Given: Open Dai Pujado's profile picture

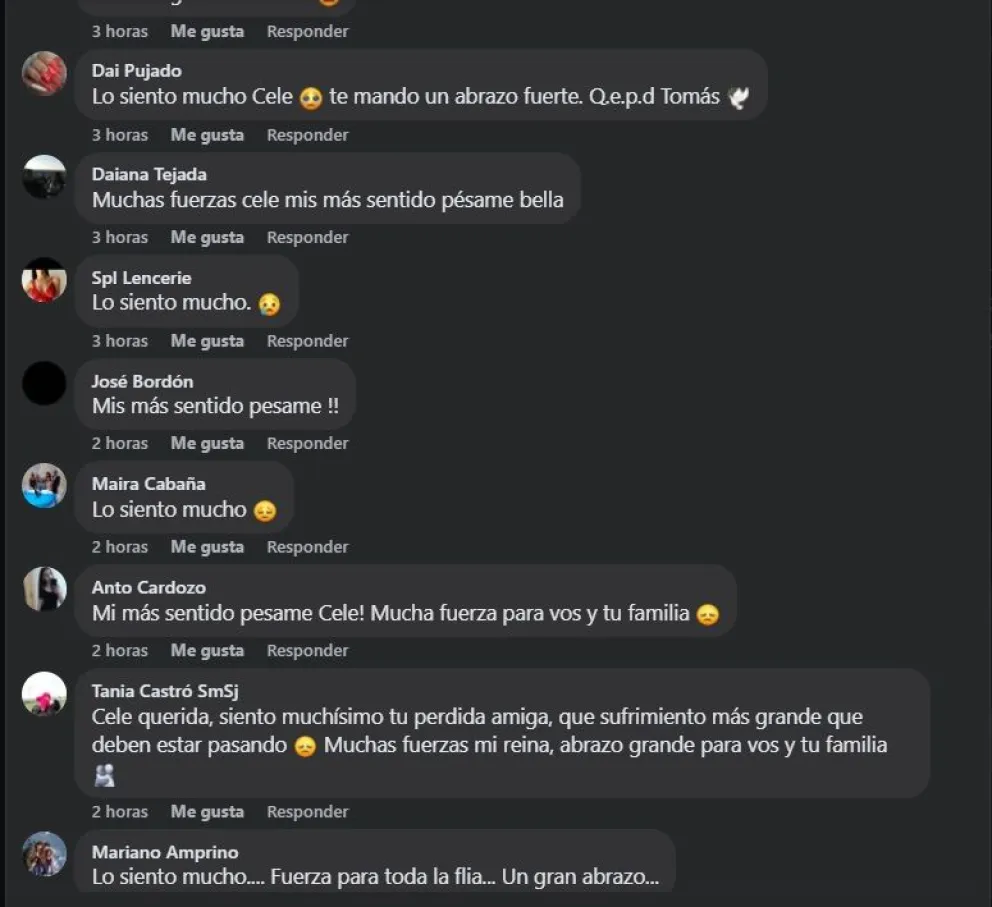Looking at the screenshot, I should click(44, 73).
